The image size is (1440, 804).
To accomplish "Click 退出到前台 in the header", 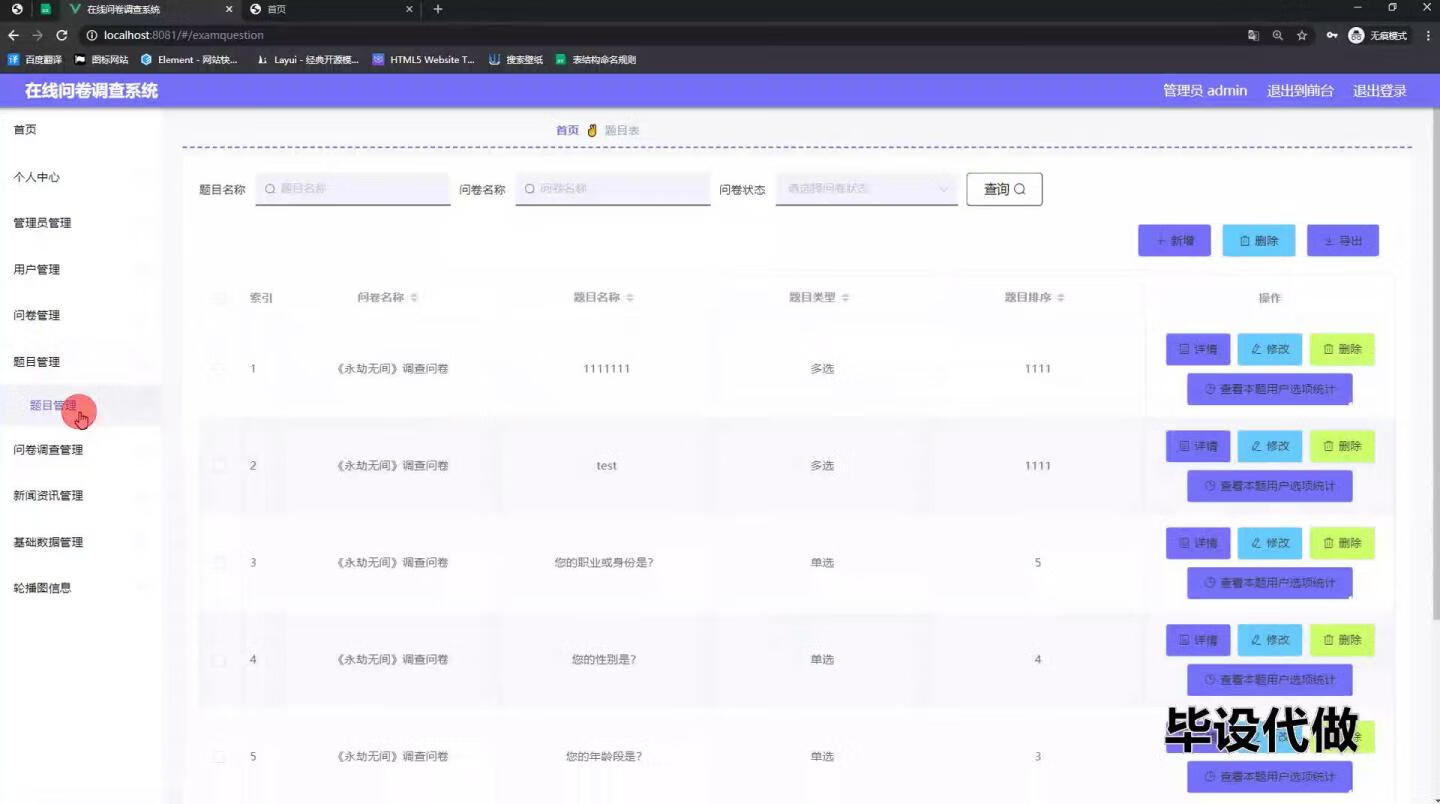I will [1300, 91].
